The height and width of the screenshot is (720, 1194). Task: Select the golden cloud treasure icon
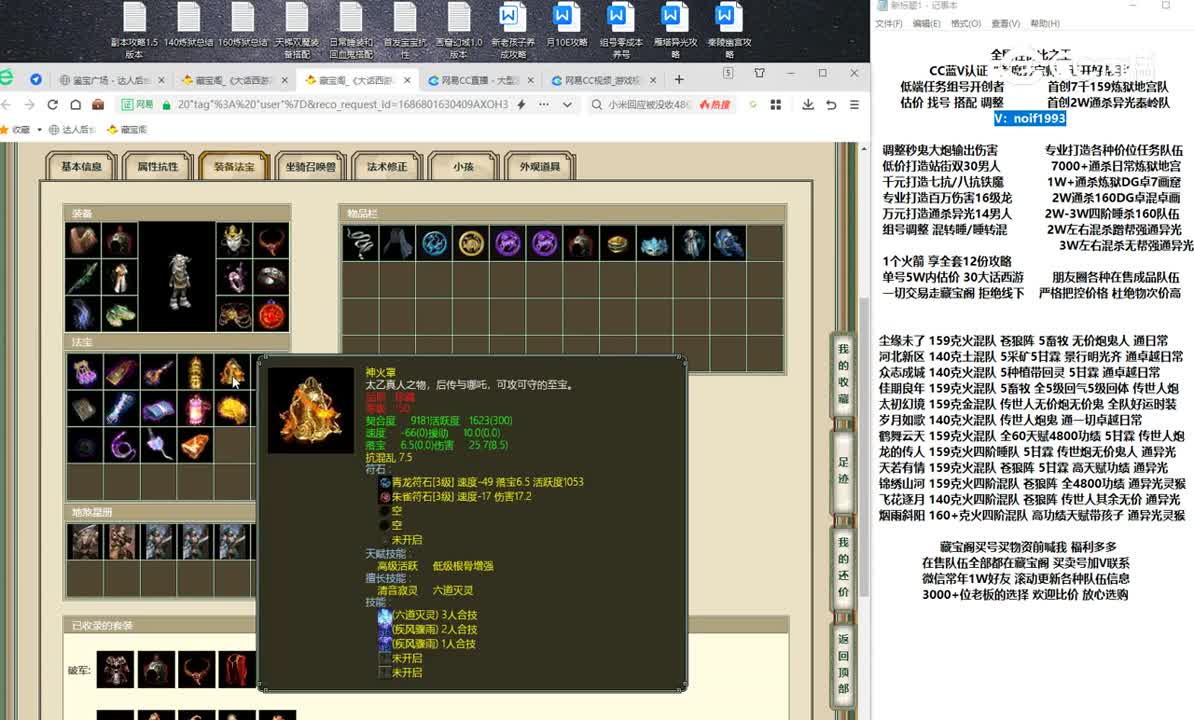[x=232, y=409]
